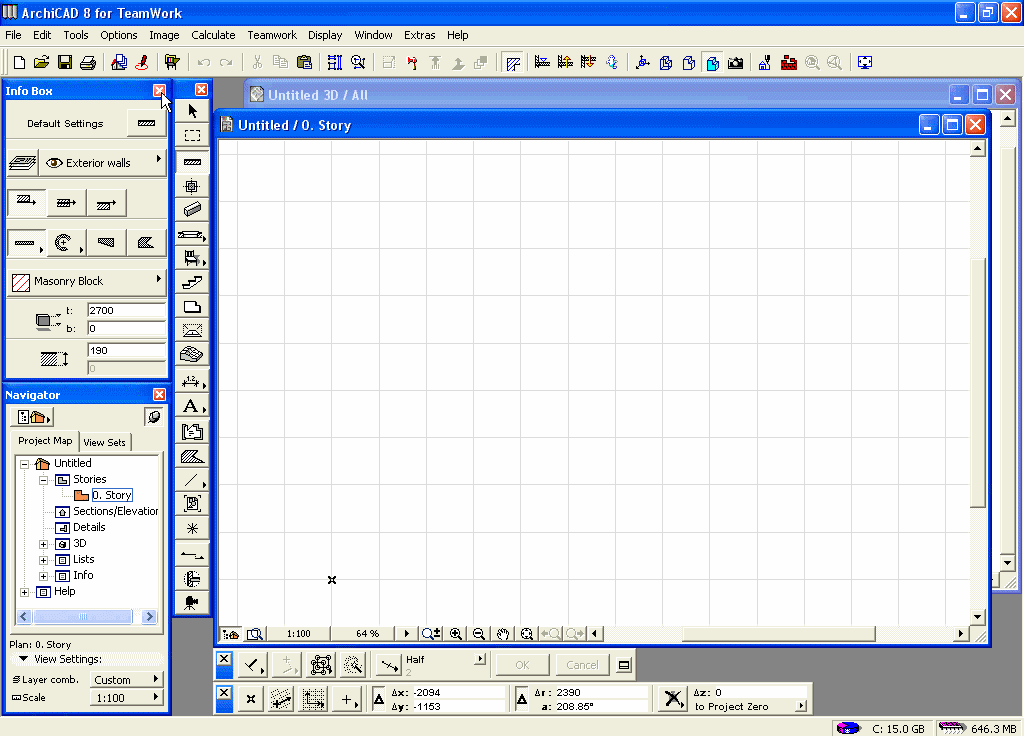Pick the Stair tool in the toolbox

192,283
